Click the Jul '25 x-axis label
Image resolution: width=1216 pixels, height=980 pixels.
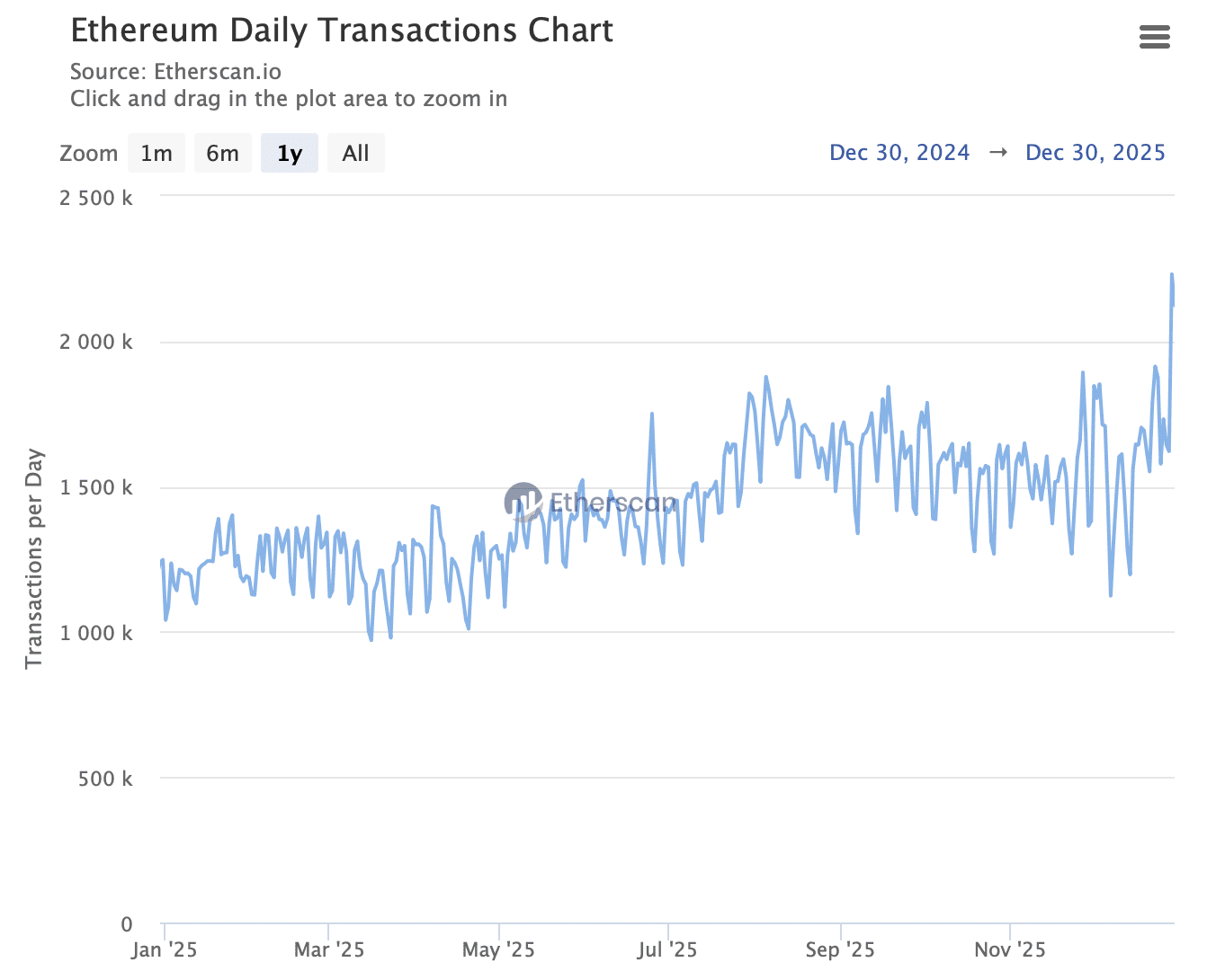pos(667,949)
